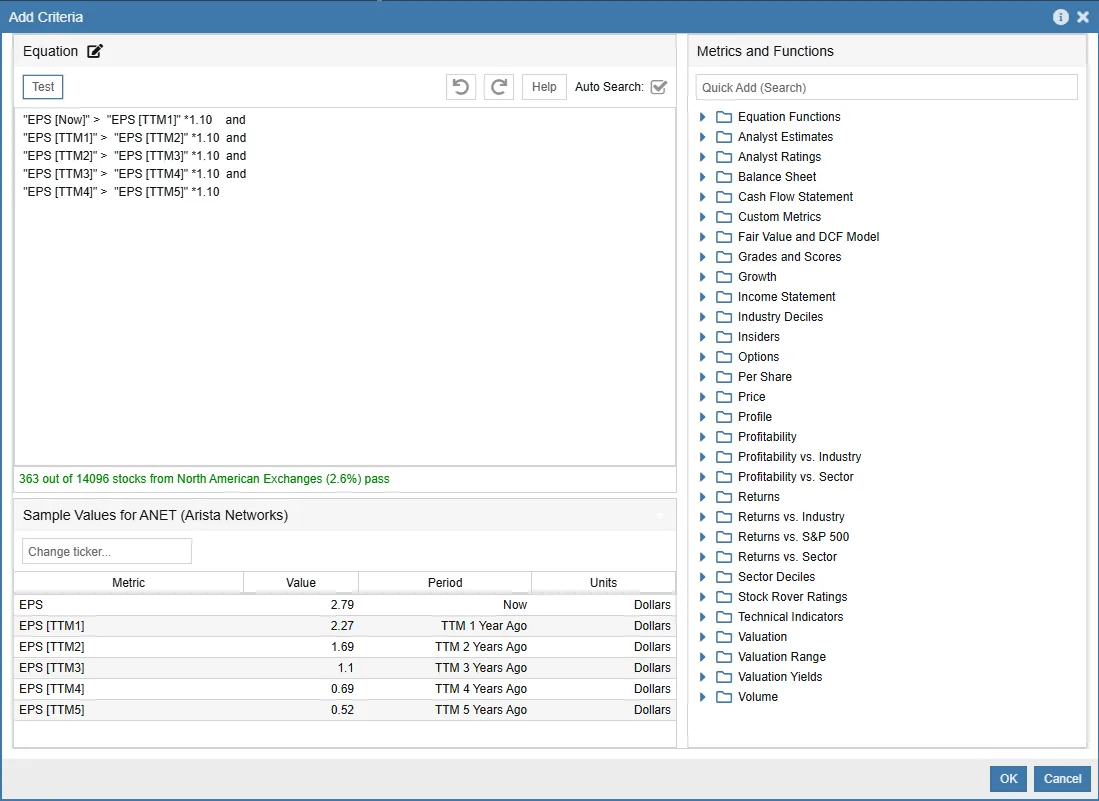Select the Profitability folder icon
This screenshot has height=801, width=1099.
(x=724, y=437)
